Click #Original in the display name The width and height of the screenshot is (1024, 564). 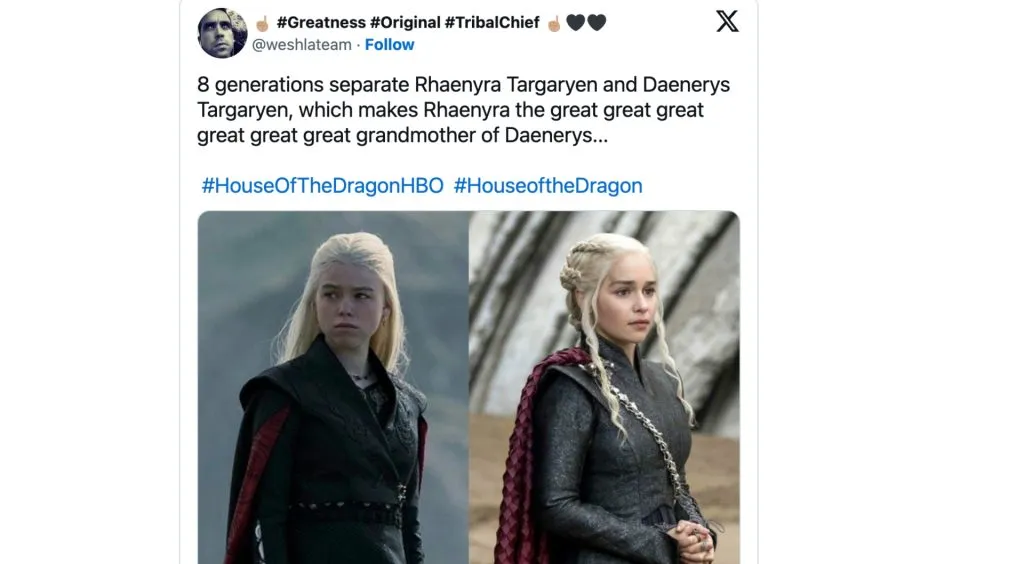coord(405,22)
